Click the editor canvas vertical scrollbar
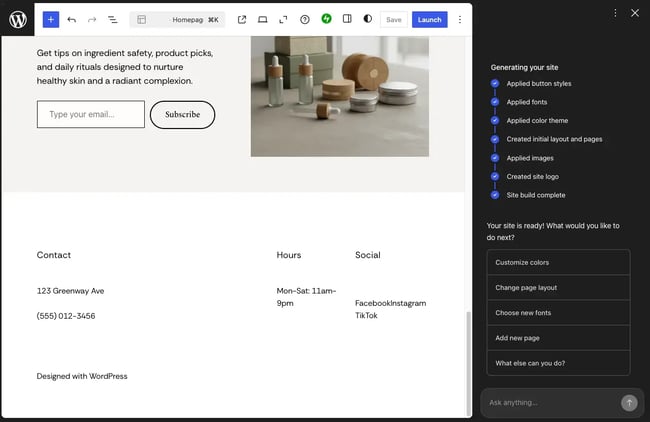This screenshot has height=422, width=650. (x=469, y=364)
